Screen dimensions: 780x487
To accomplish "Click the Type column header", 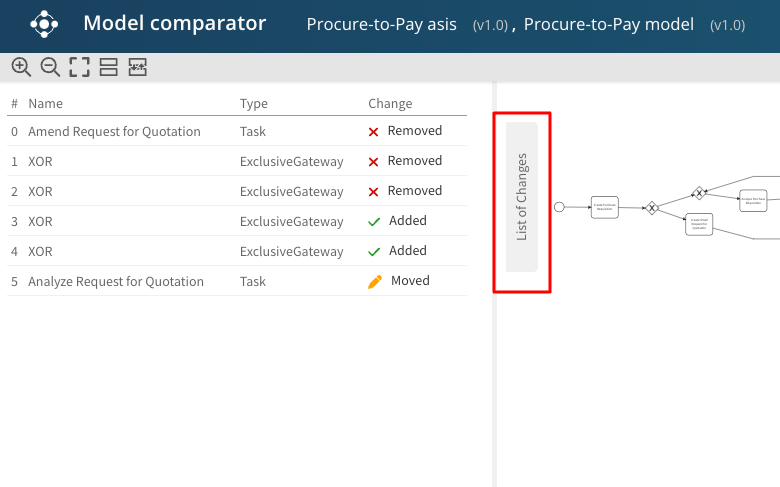I will coord(254,103).
